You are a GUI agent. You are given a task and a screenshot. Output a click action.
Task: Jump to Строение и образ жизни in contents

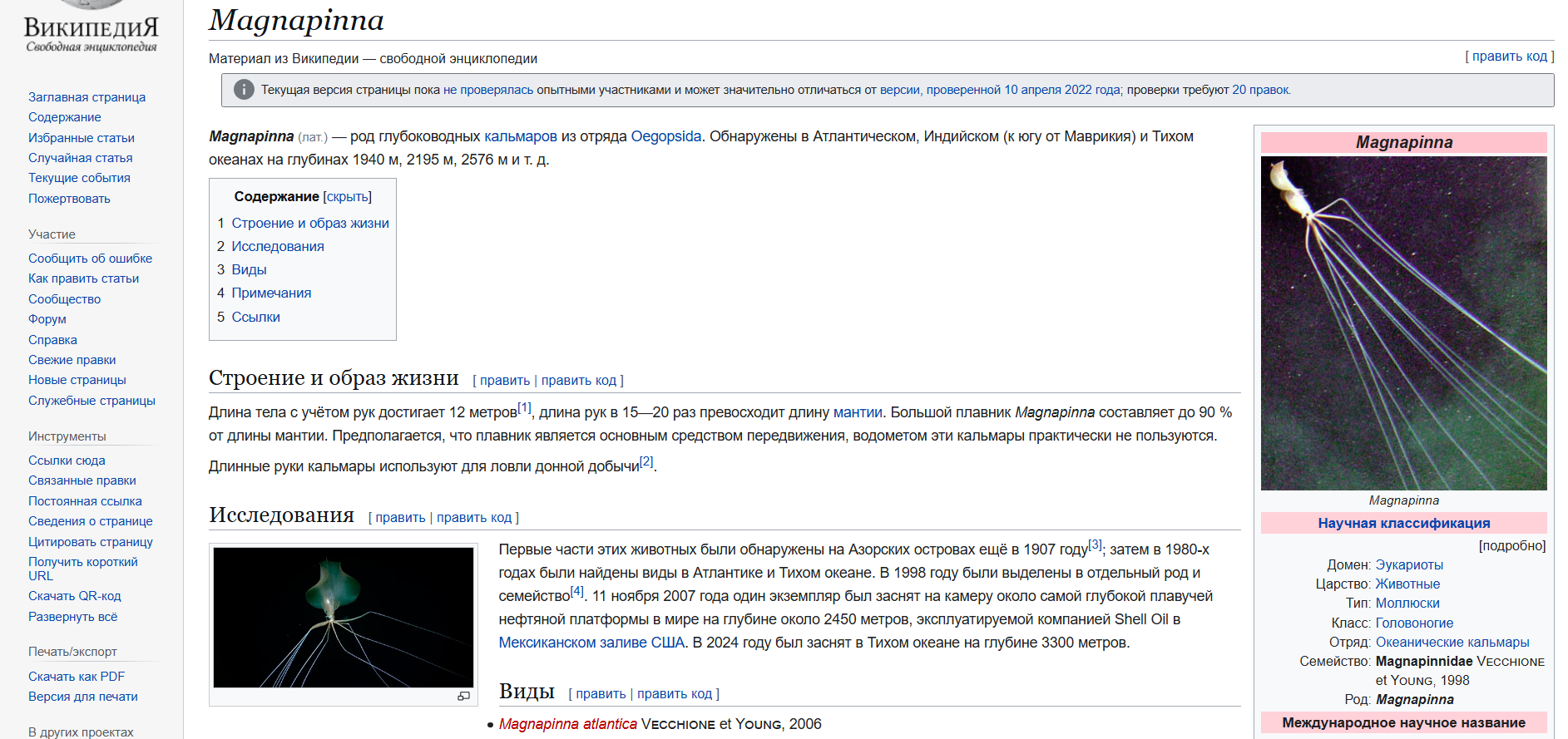[310, 223]
